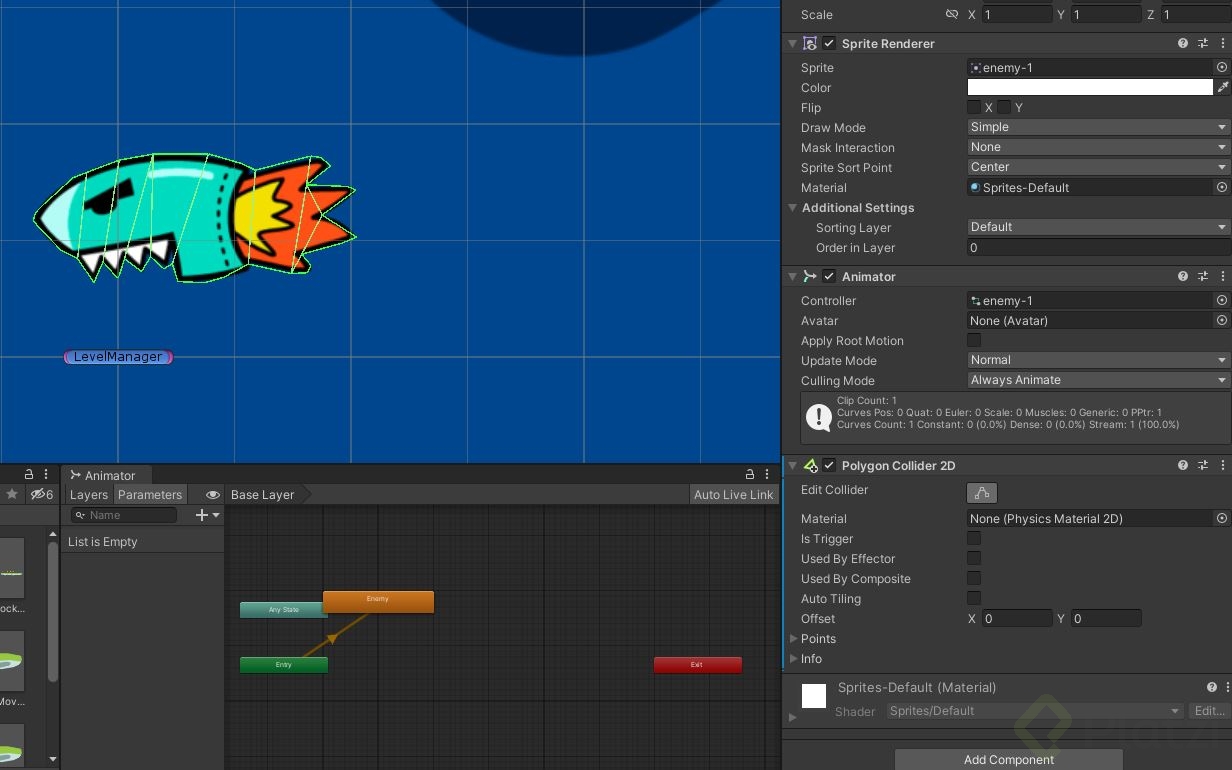Lock the Animator window panel
The width and height of the screenshot is (1232, 770).
coord(750,474)
